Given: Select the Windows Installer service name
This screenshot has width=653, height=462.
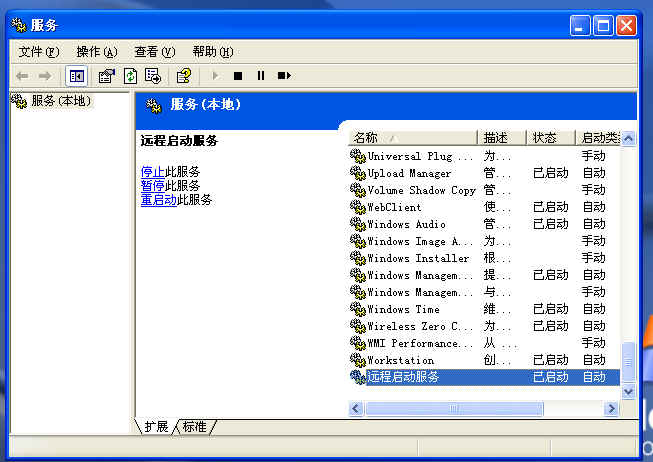Looking at the screenshot, I should 418,258.
